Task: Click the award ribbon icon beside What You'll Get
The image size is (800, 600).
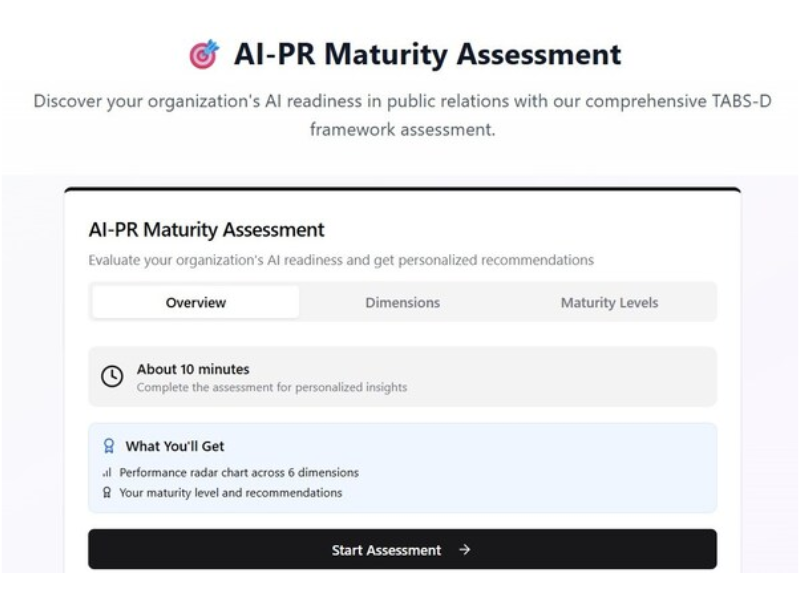Action: click(x=109, y=446)
